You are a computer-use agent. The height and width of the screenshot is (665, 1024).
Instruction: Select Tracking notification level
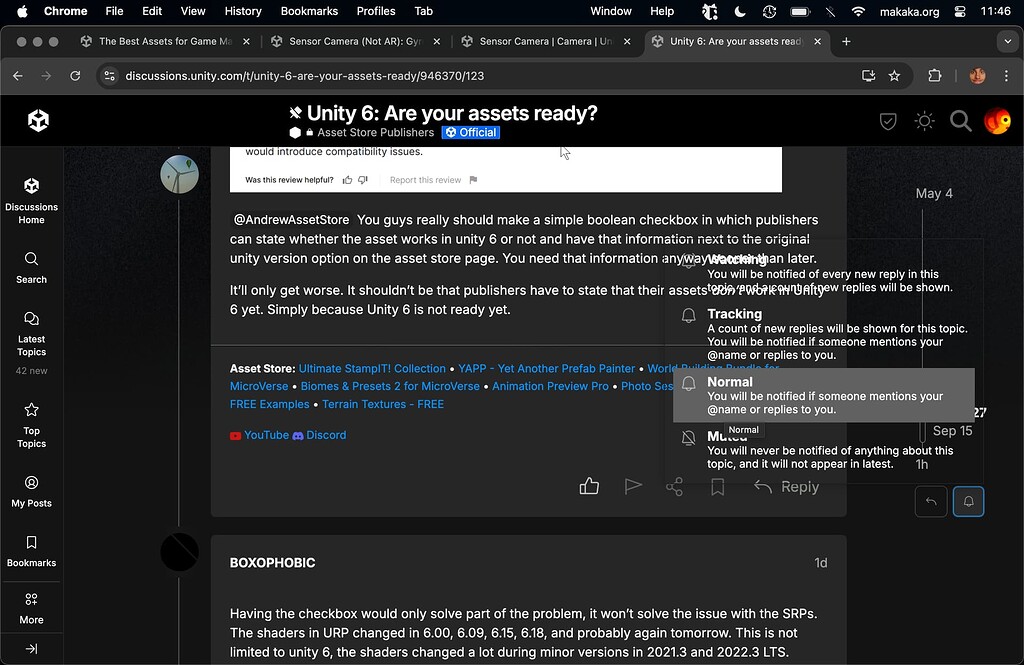pyautogui.click(x=824, y=334)
